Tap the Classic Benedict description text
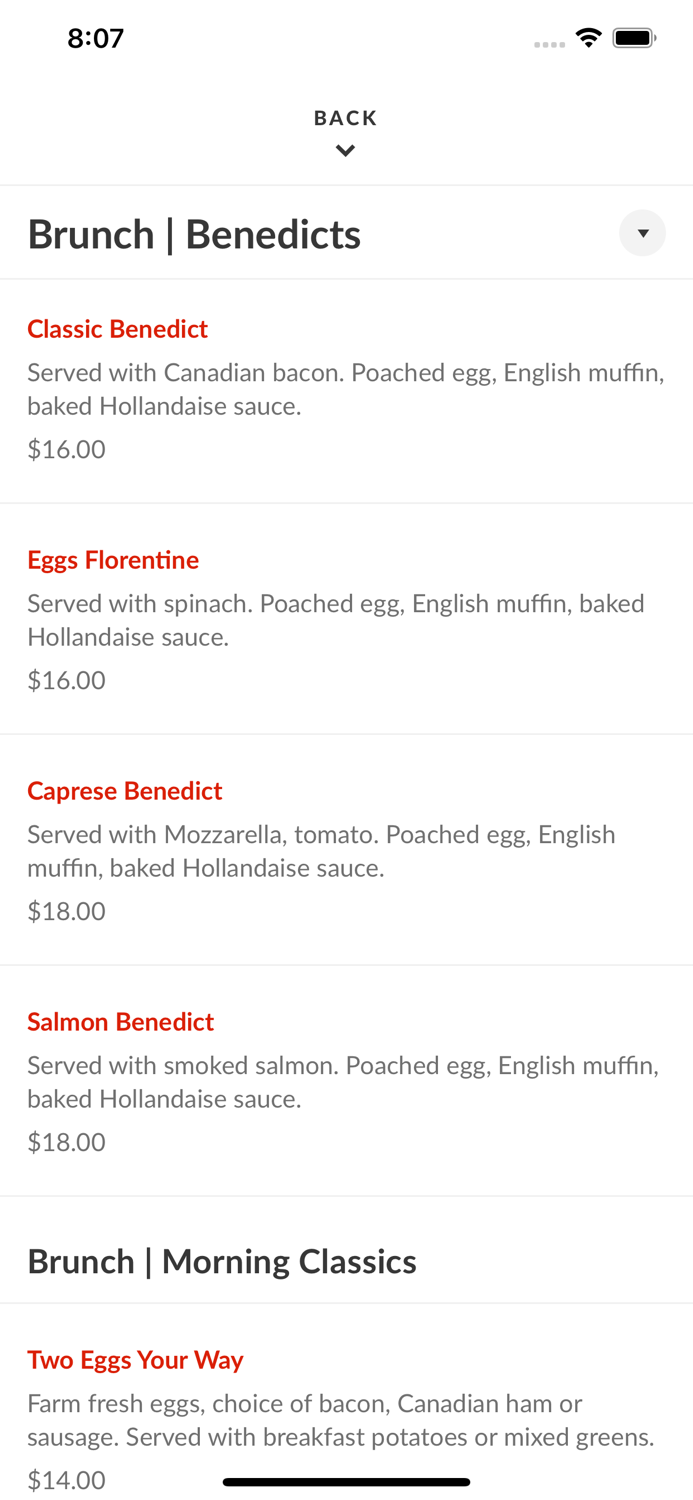 [345, 389]
